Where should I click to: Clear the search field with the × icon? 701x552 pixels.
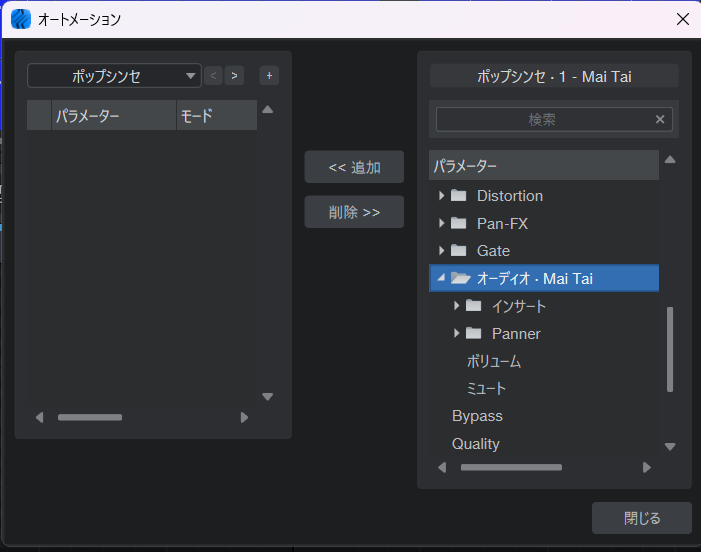tap(660, 119)
